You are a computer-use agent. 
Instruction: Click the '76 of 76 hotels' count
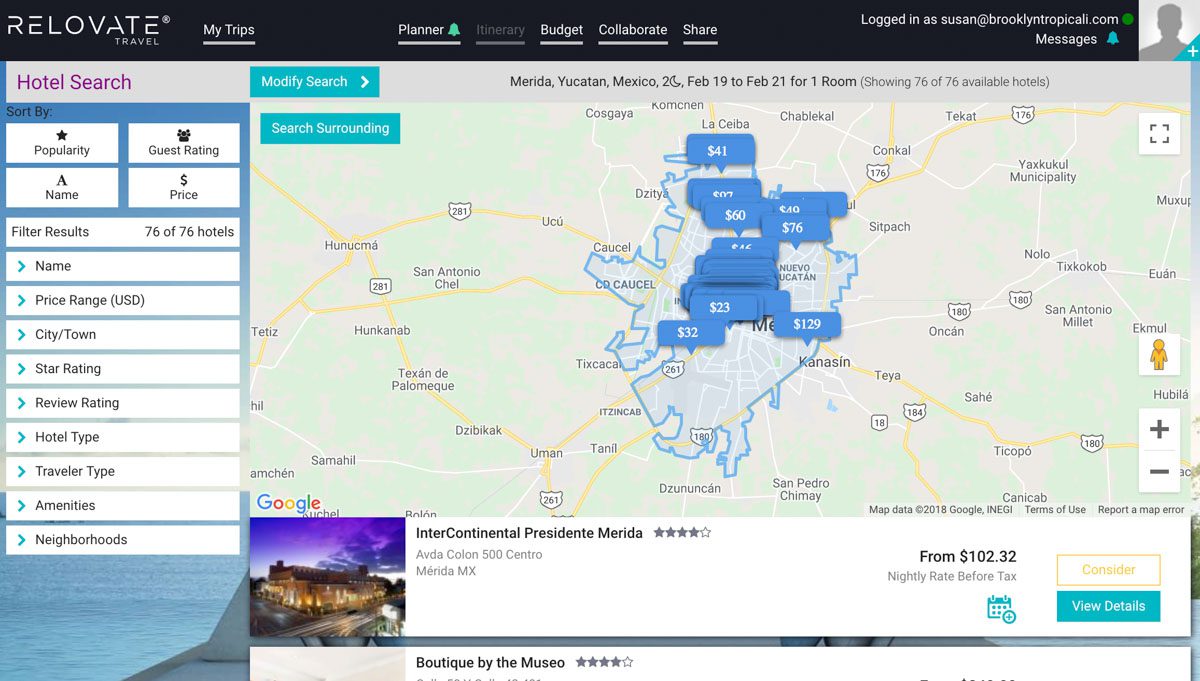click(189, 232)
